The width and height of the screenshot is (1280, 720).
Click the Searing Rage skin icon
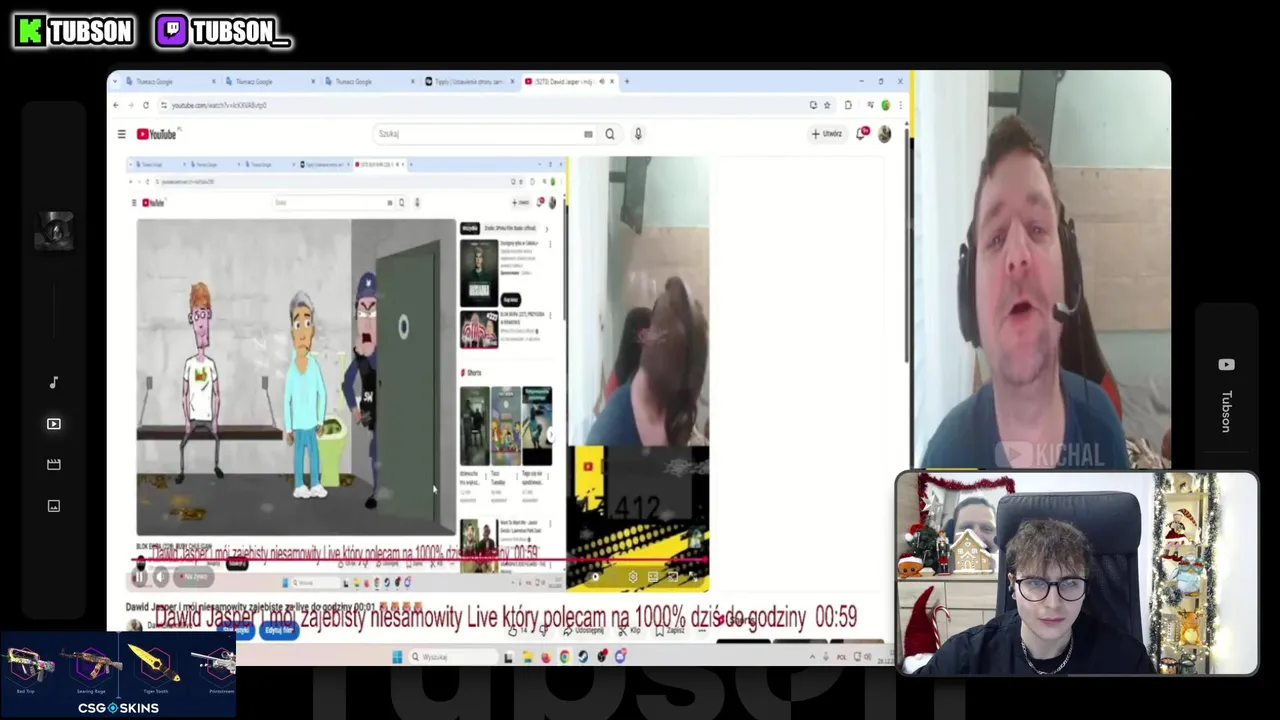(x=91, y=663)
